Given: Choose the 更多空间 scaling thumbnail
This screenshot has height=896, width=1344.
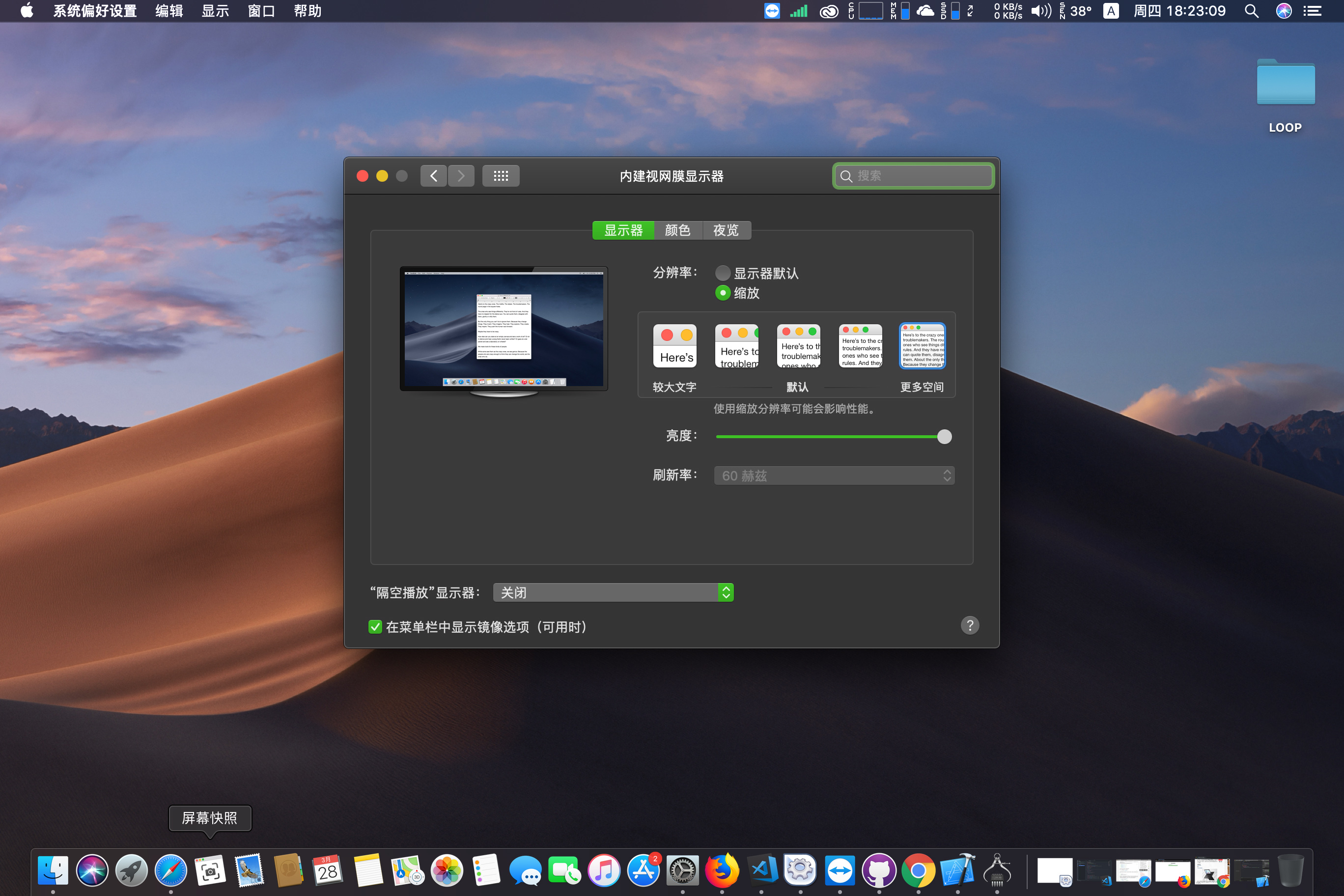Looking at the screenshot, I should click(x=923, y=346).
